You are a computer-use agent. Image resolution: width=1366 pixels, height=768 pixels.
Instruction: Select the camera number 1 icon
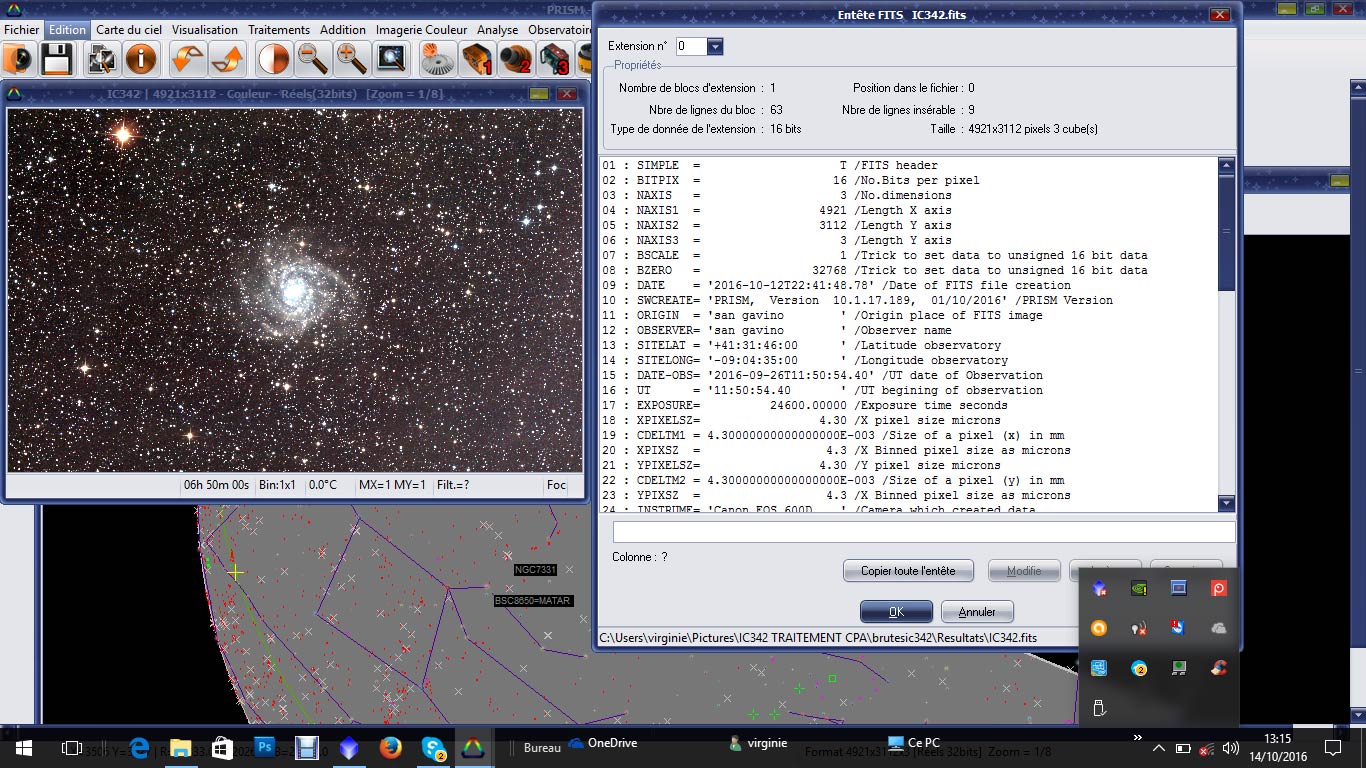tap(477, 59)
